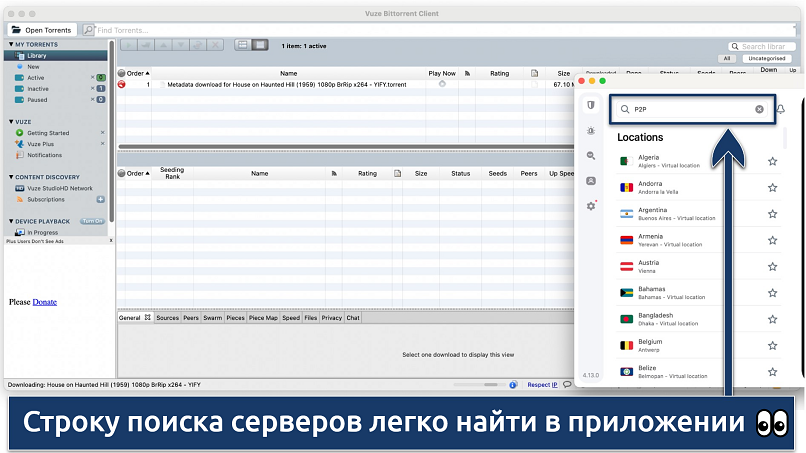Open the Piece Map tab
Viewport: 806px width, 453px height.
263,318
